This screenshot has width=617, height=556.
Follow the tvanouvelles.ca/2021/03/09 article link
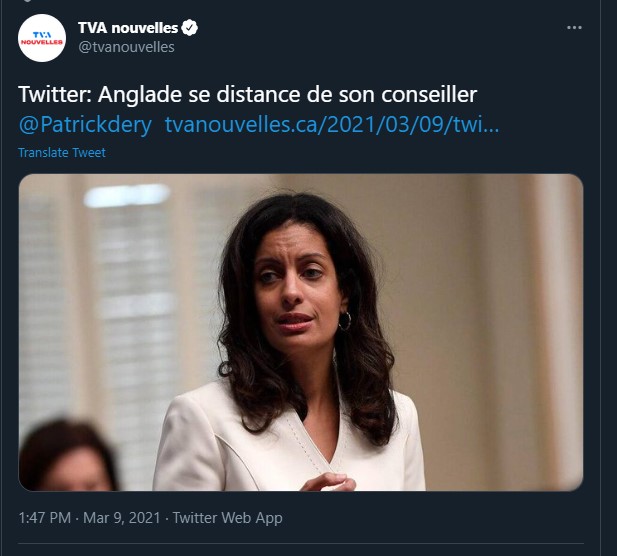click(332, 125)
